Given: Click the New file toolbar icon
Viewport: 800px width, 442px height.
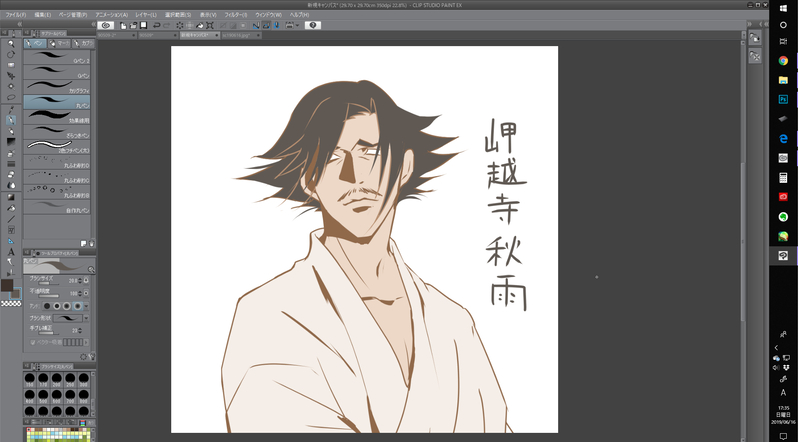Looking at the screenshot, I should [123, 25].
